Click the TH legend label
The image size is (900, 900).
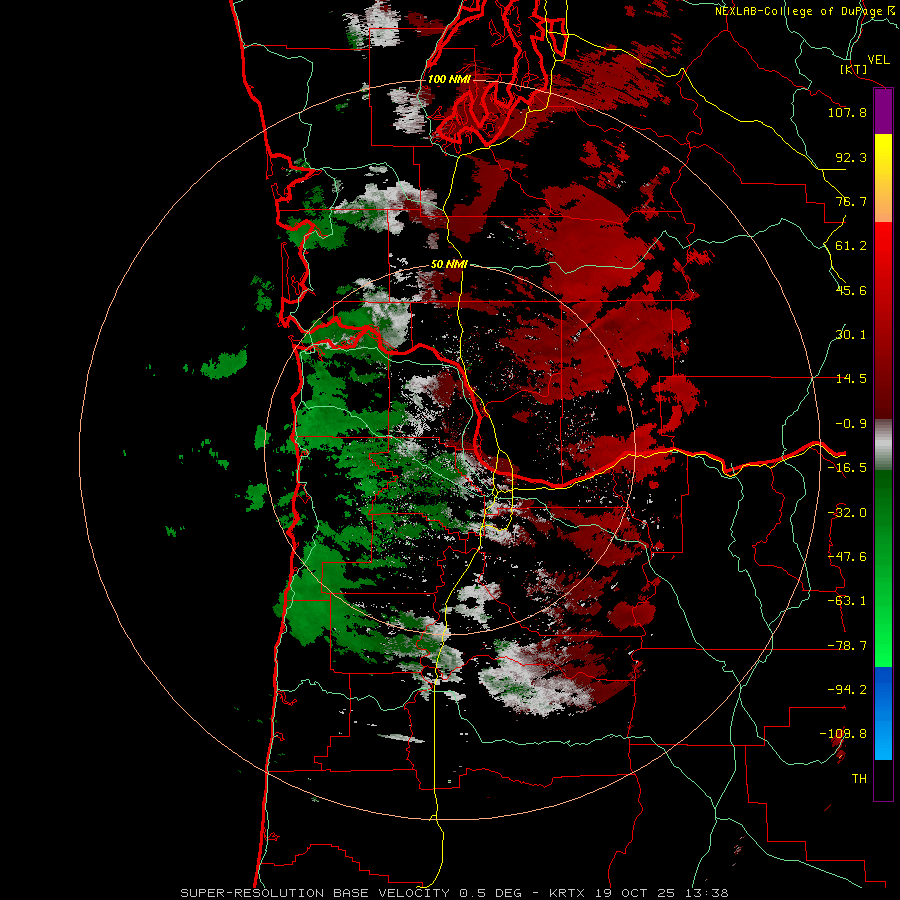pyautogui.click(x=859, y=778)
